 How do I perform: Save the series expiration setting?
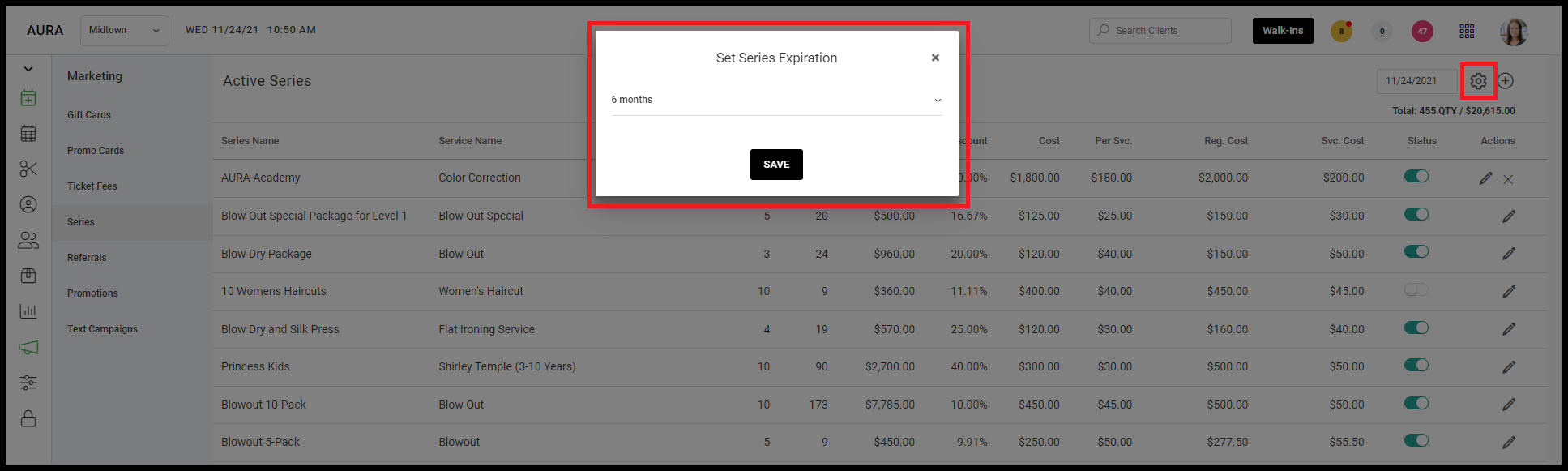[x=776, y=165]
